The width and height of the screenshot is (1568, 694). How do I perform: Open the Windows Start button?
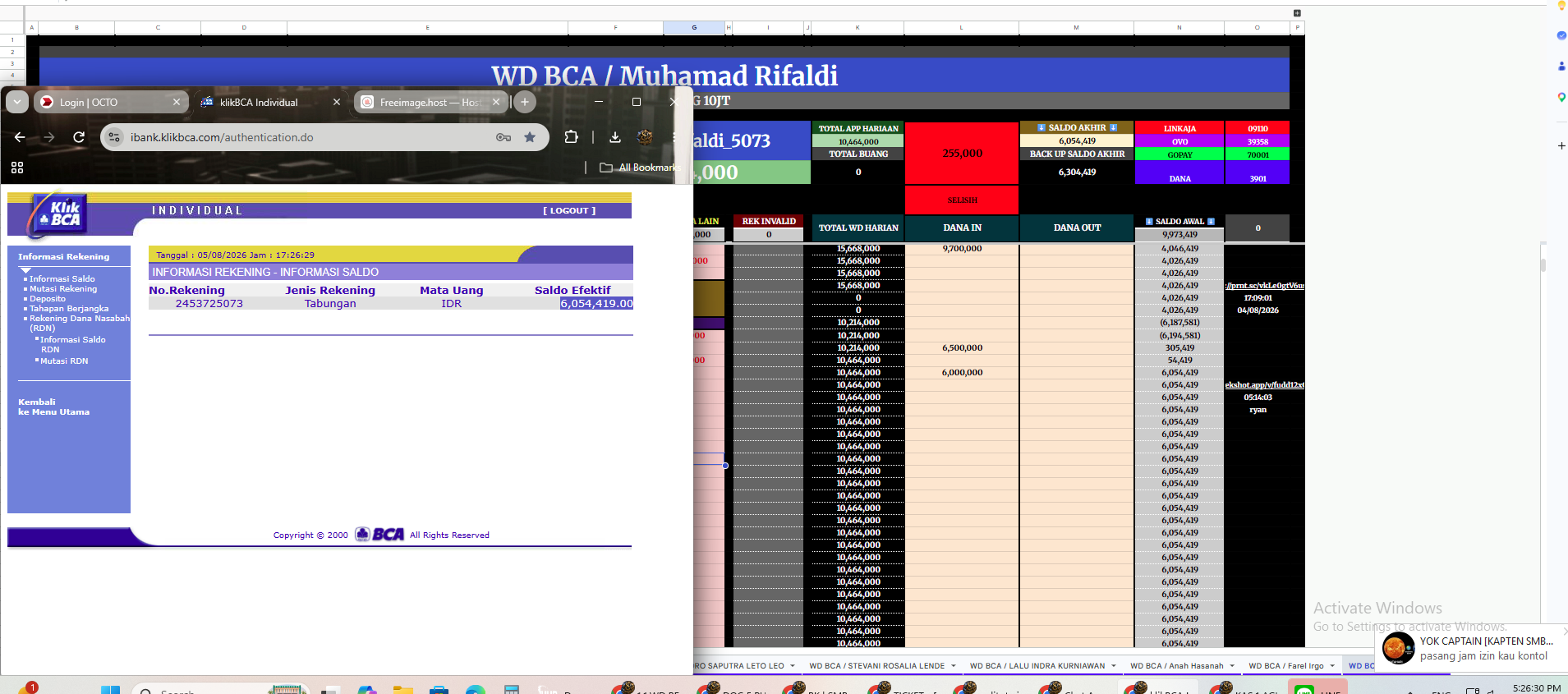110,688
